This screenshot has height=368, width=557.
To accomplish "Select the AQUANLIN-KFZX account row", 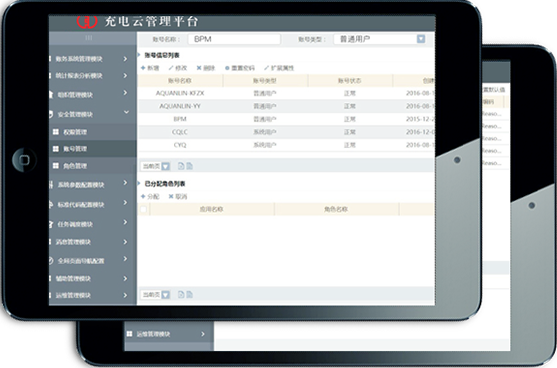I will coord(286,93).
